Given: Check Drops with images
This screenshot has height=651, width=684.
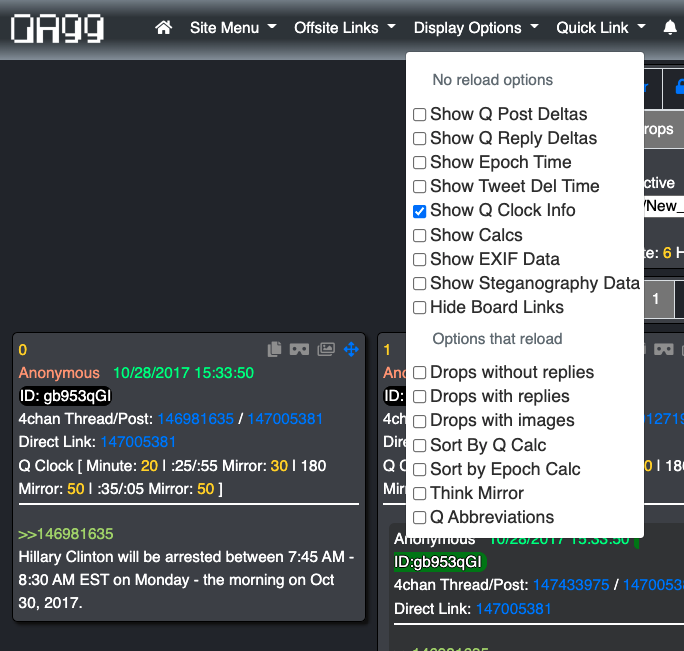Looking at the screenshot, I should click(x=420, y=421).
